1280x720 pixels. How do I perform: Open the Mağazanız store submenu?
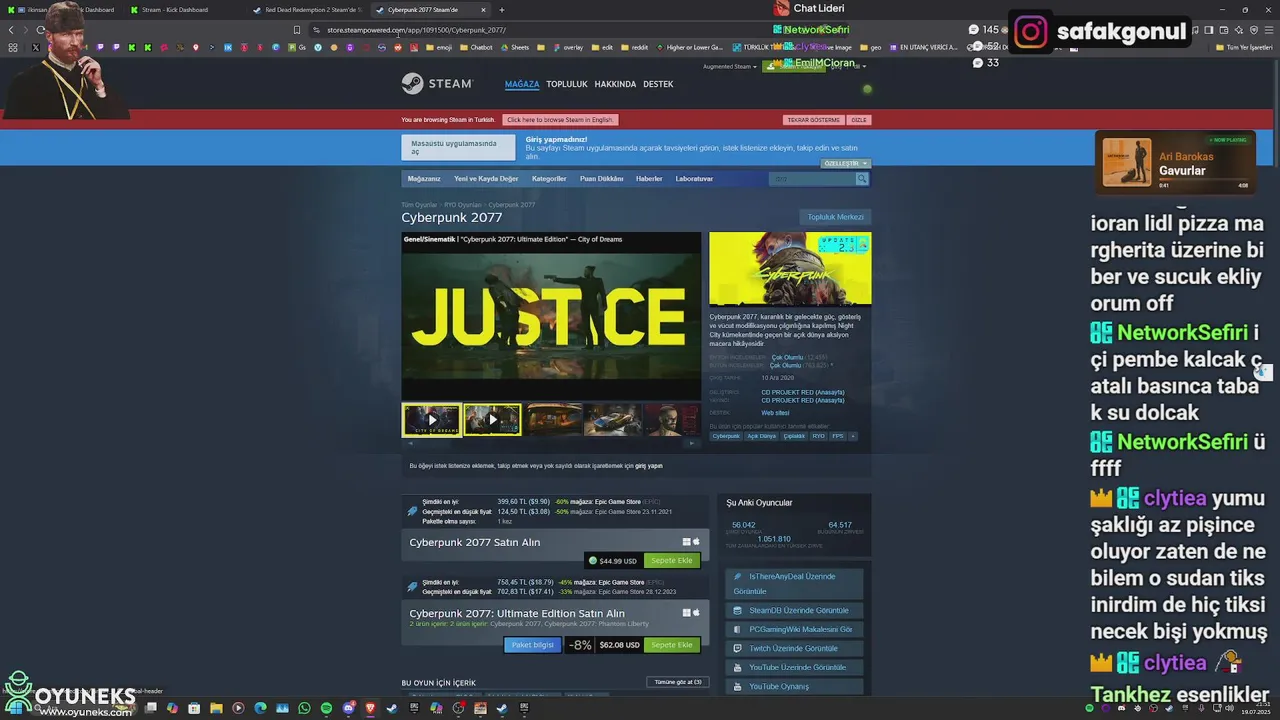424,179
